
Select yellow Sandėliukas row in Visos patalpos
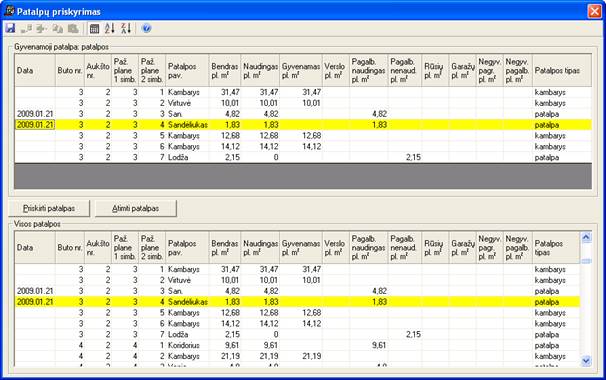(297, 302)
